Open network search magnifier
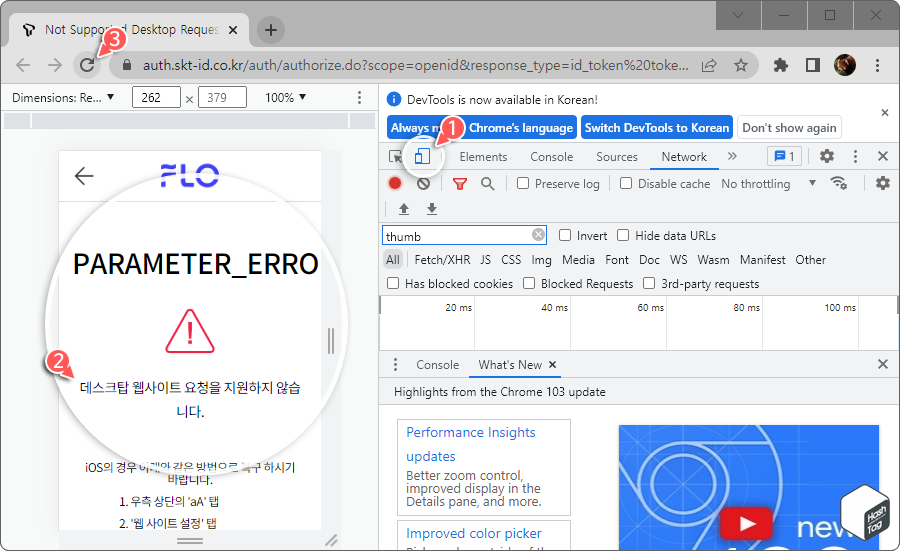The image size is (900, 551). pos(487,184)
